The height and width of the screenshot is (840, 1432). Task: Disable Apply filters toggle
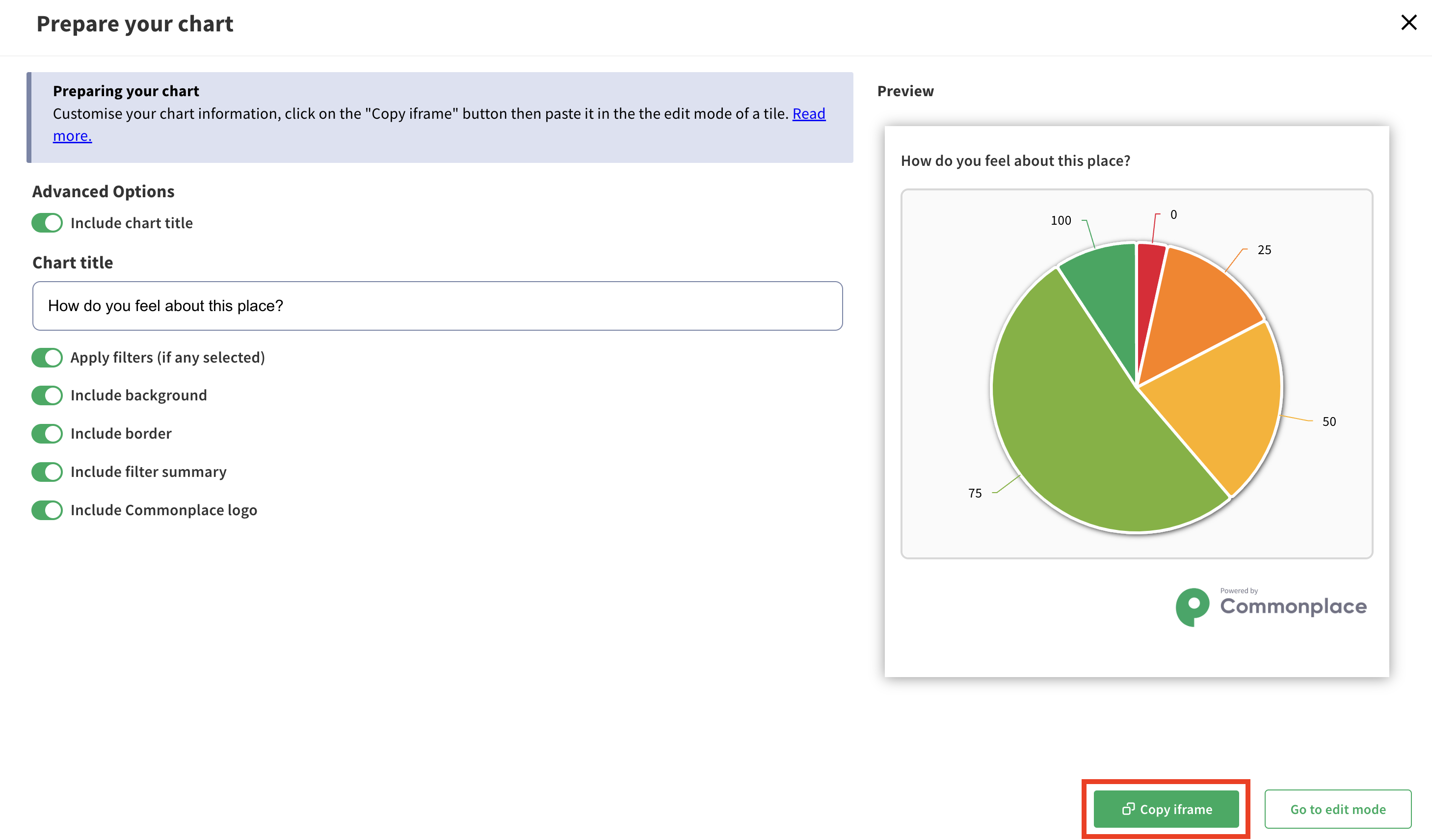47,358
